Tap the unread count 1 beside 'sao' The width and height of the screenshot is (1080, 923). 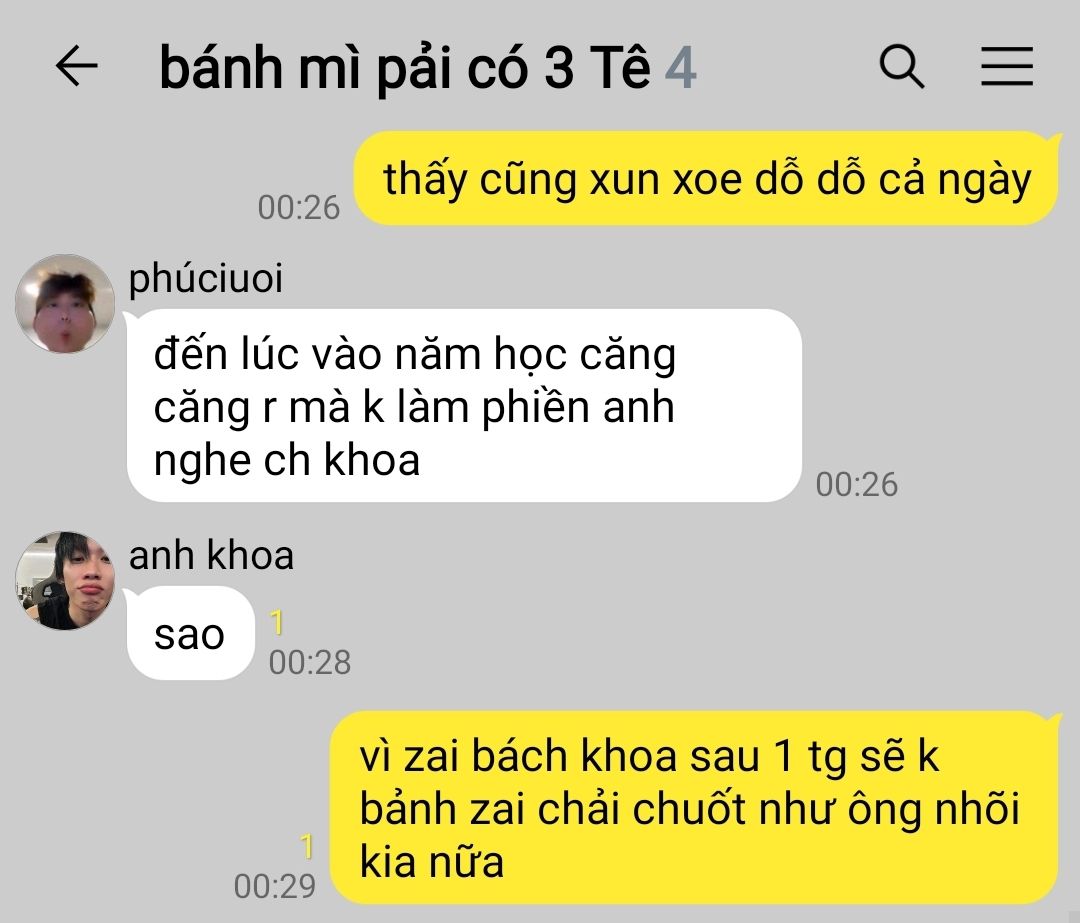click(x=277, y=622)
